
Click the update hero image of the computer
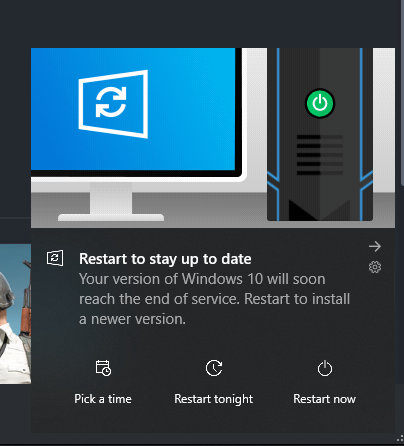213,138
